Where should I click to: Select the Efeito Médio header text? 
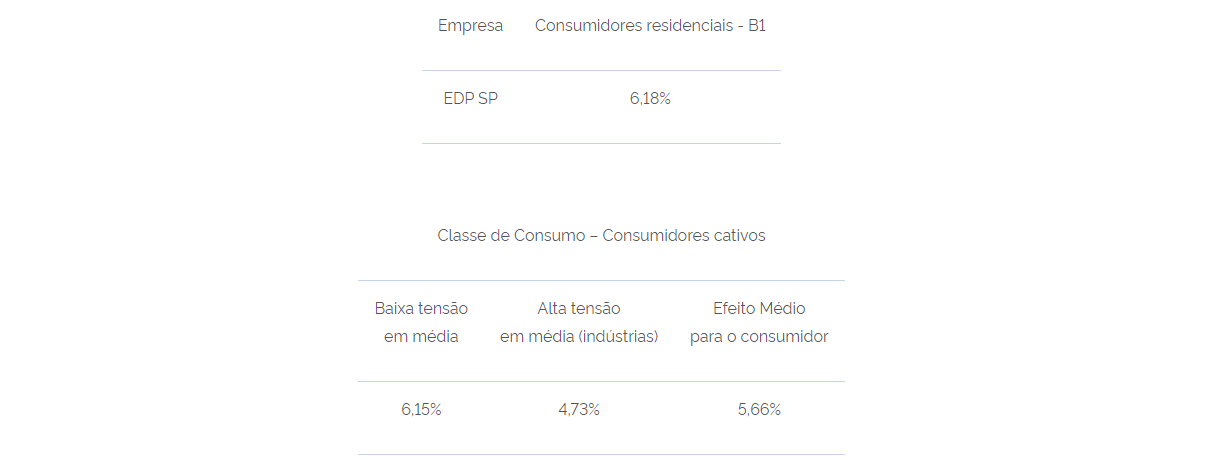[x=759, y=308]
